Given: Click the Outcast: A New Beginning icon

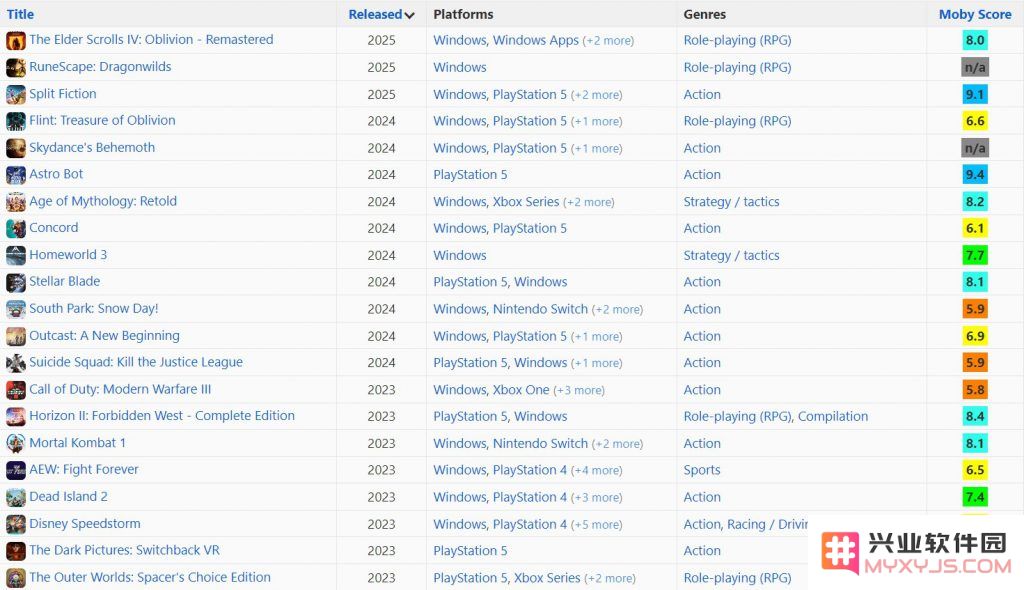Looking at the screenshot, I should (x=16, y=336).
